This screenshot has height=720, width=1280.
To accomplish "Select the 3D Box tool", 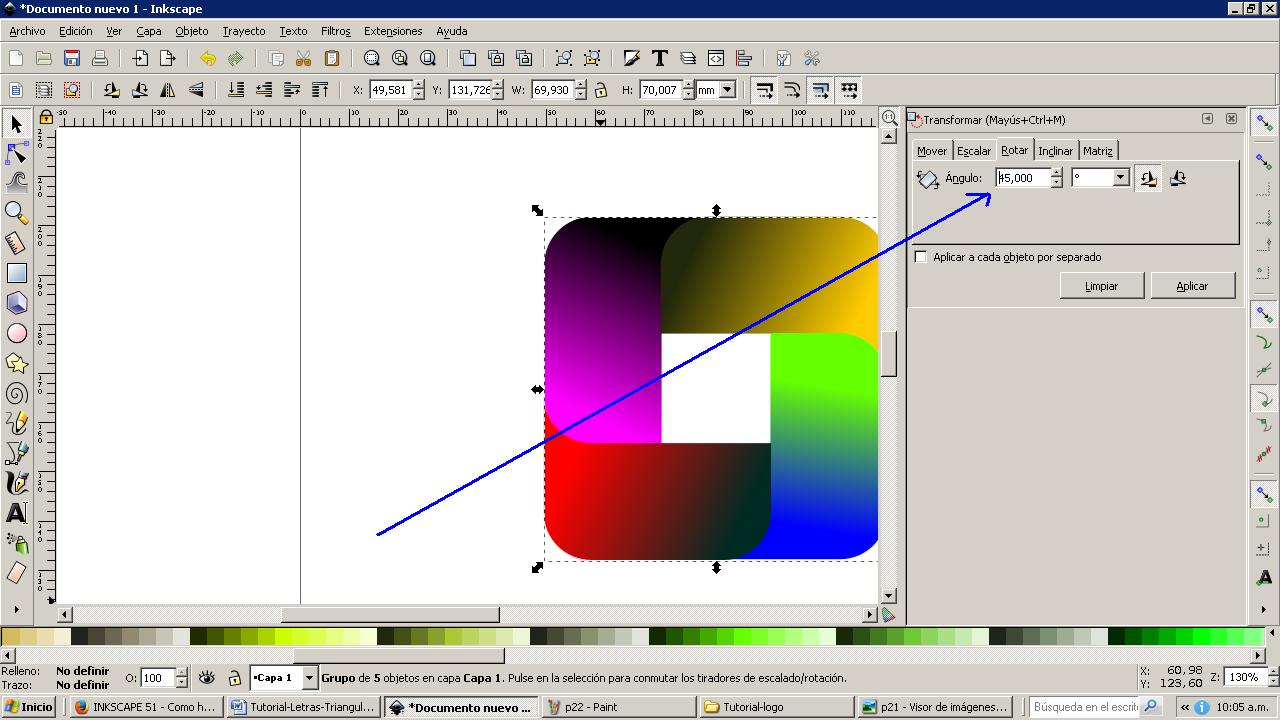I will tap(16, 303).
